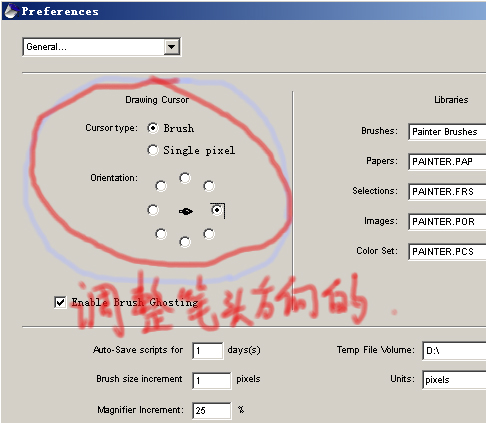Choose the upper-left orientation radio button

tap(161, 186)
